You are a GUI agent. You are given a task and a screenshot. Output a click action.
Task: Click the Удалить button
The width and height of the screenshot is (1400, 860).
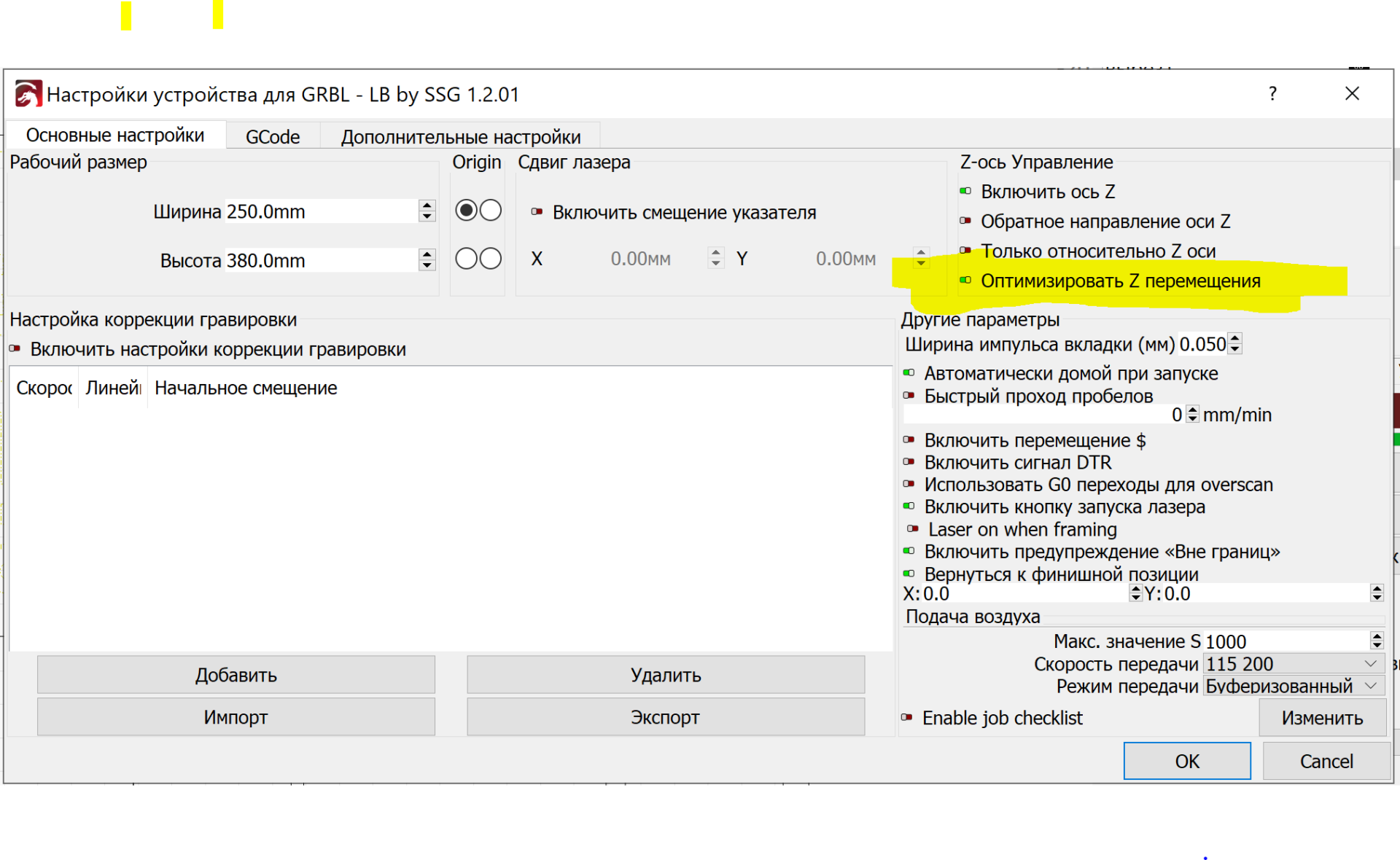(x=666, y=675)
